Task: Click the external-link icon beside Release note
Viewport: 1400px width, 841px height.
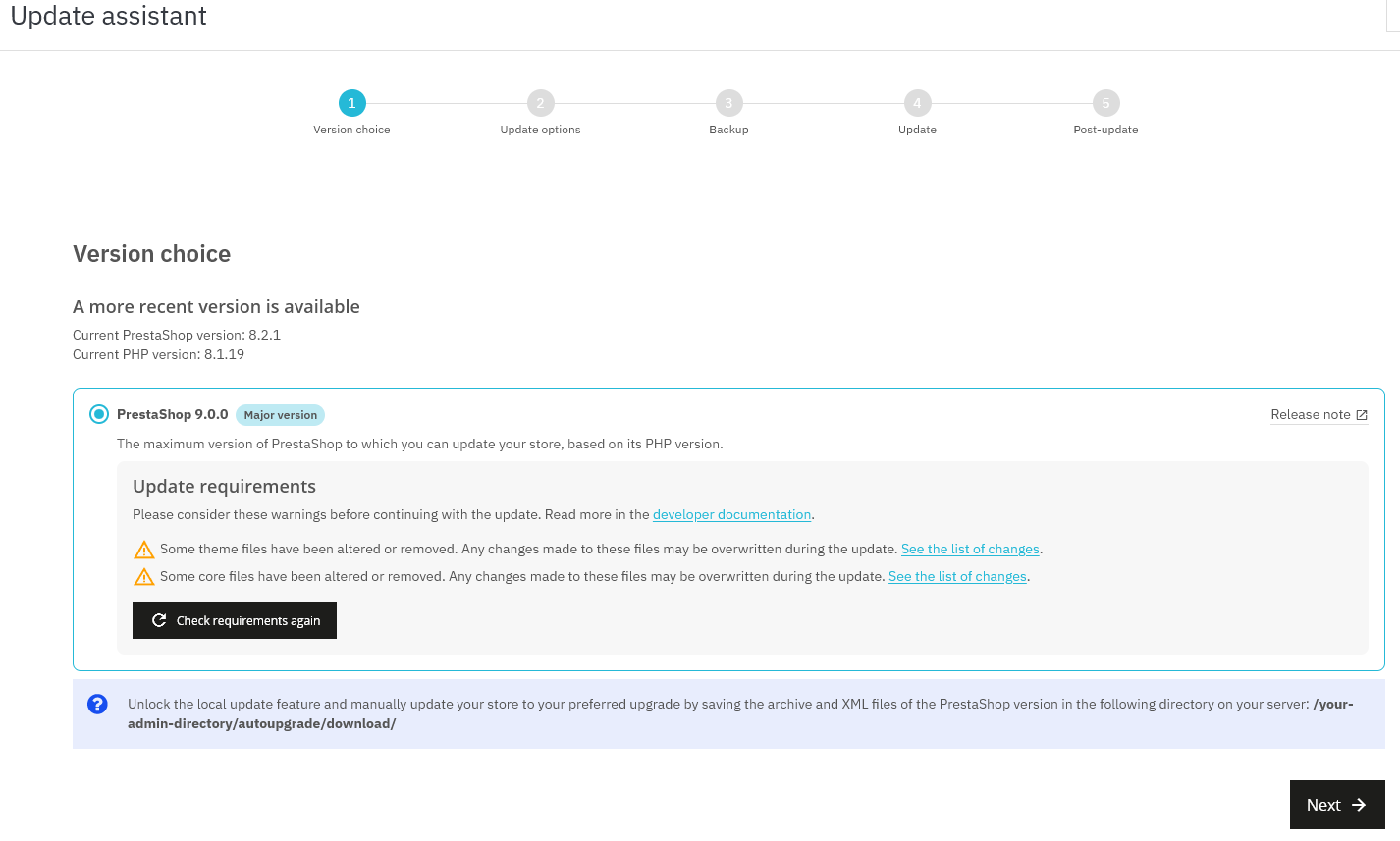Action: [1362, 415]
